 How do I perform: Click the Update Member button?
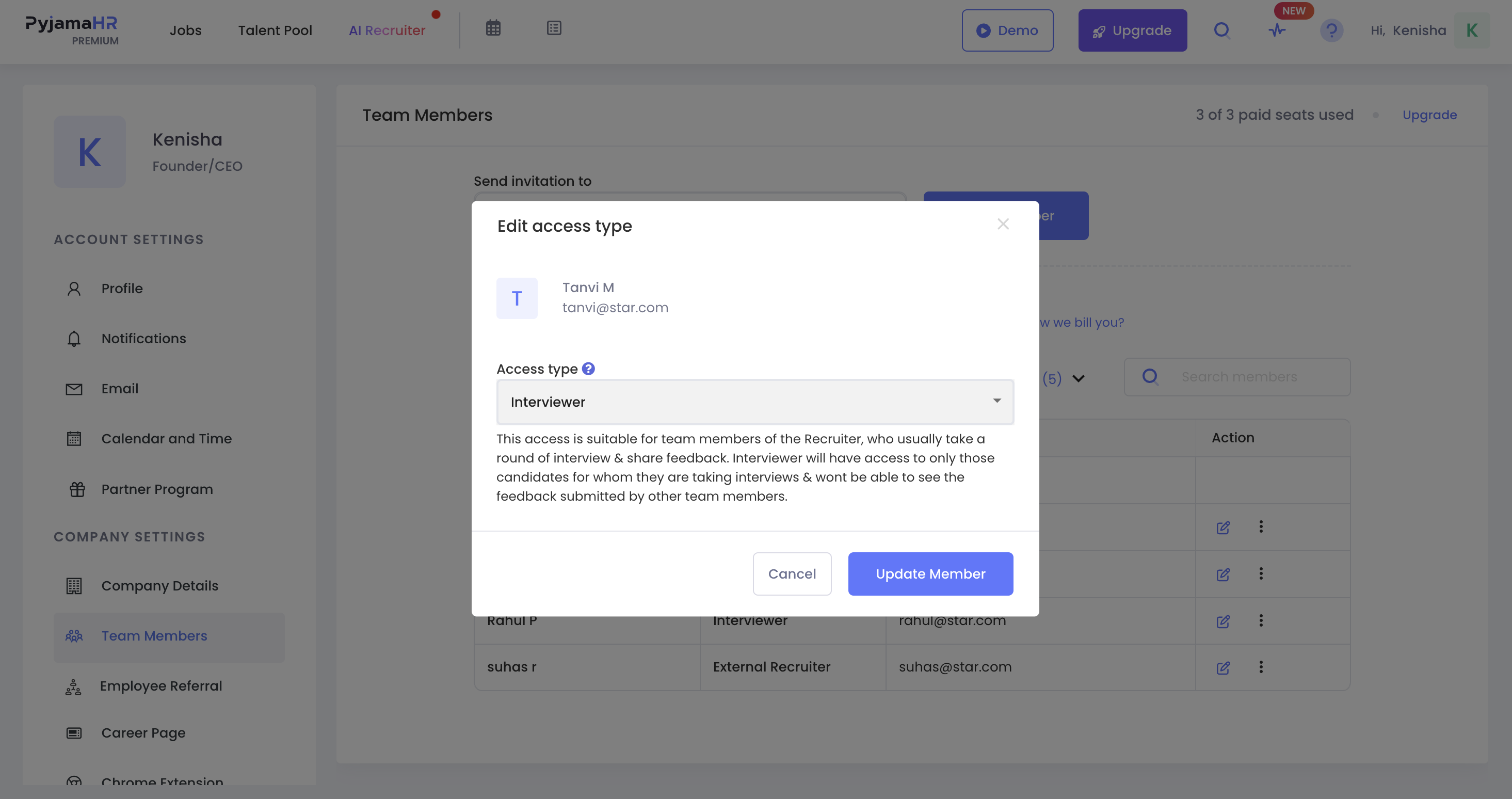pos(930,574)
